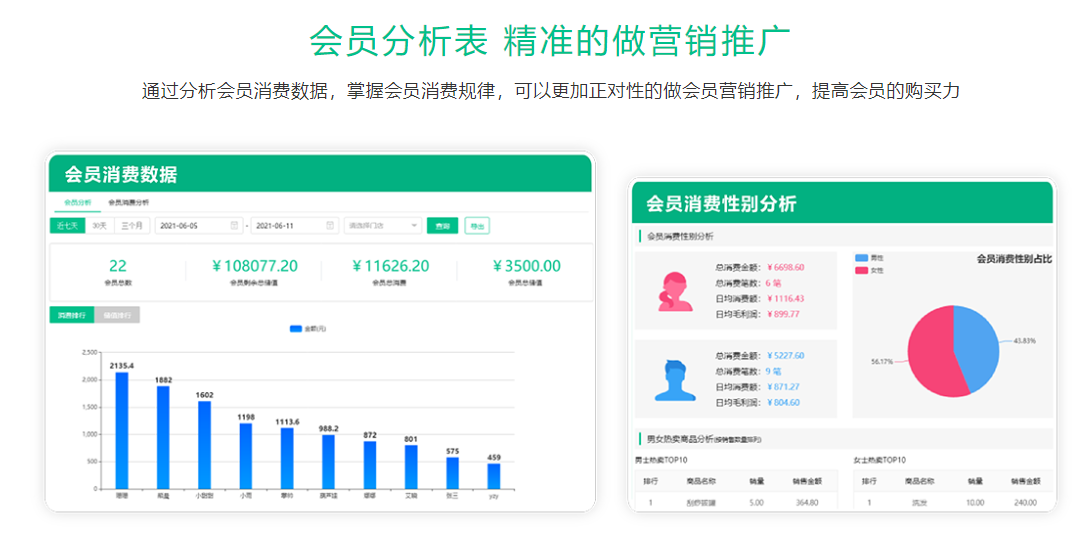
Task: Click the start date field 2021-06-05
Action: (x=198, y=225)
